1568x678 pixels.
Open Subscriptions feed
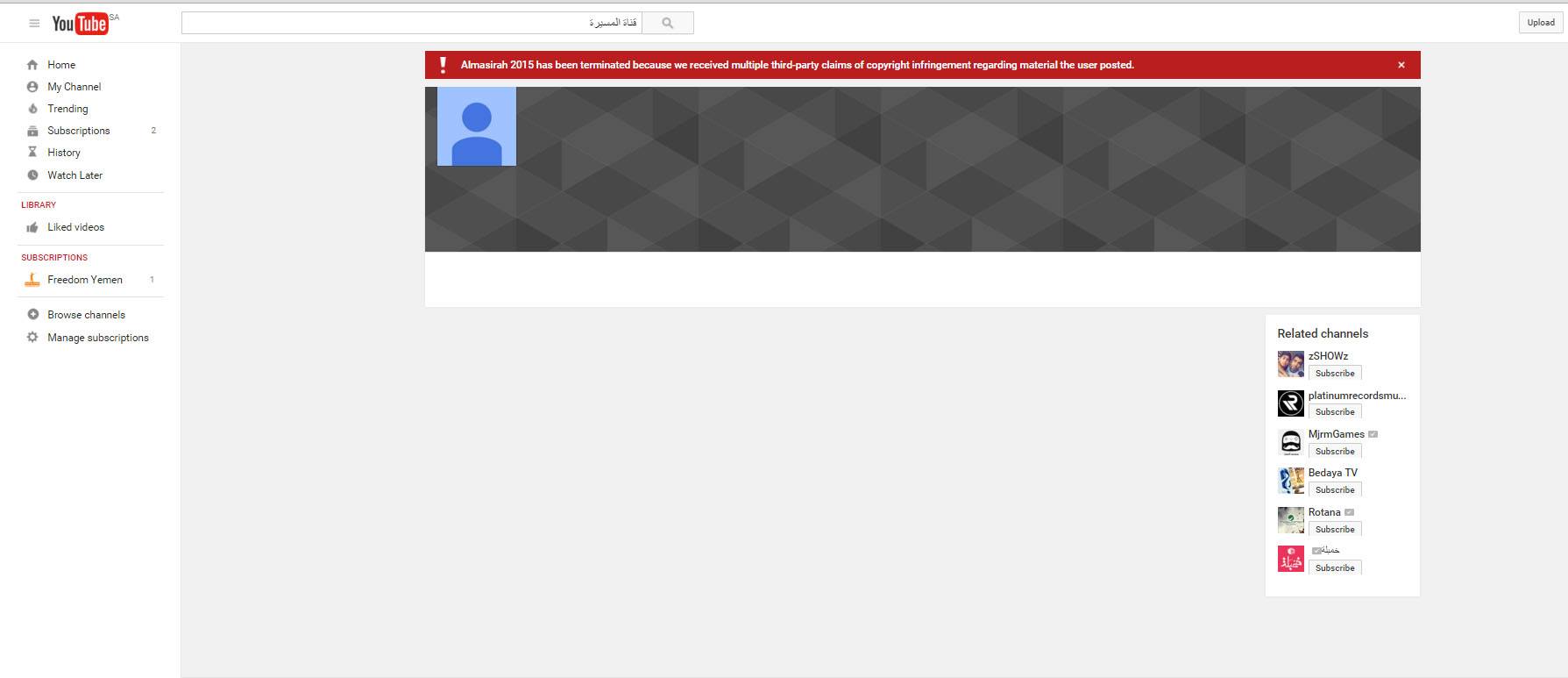(x=79, y=131)
